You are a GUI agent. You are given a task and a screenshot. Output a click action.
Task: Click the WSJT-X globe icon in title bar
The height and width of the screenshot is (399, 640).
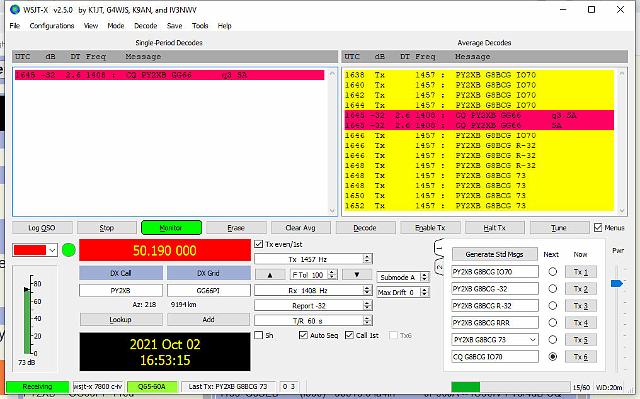[15, 9]
